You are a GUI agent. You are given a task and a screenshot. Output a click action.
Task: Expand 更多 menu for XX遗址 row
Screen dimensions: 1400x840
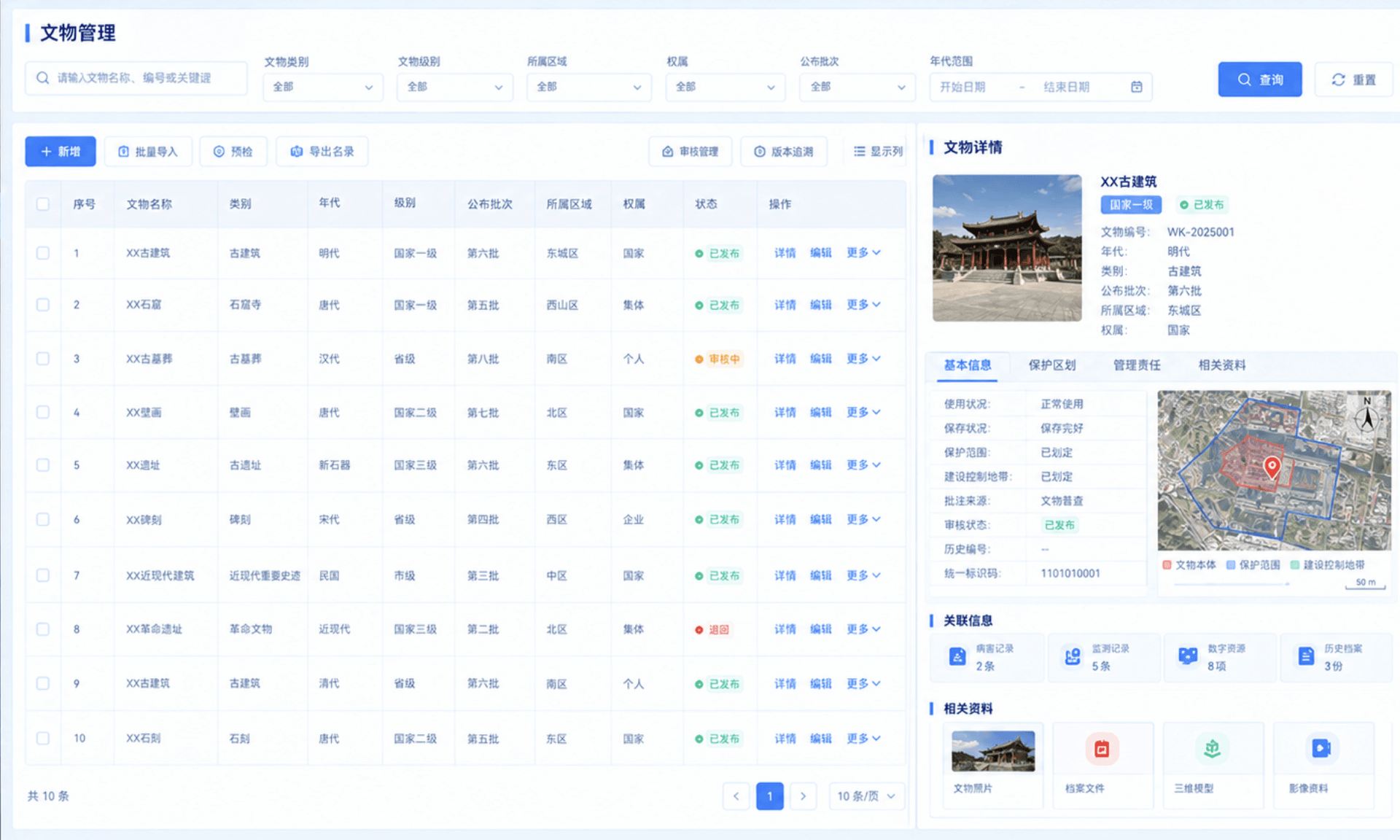click(x=863, y=464)
